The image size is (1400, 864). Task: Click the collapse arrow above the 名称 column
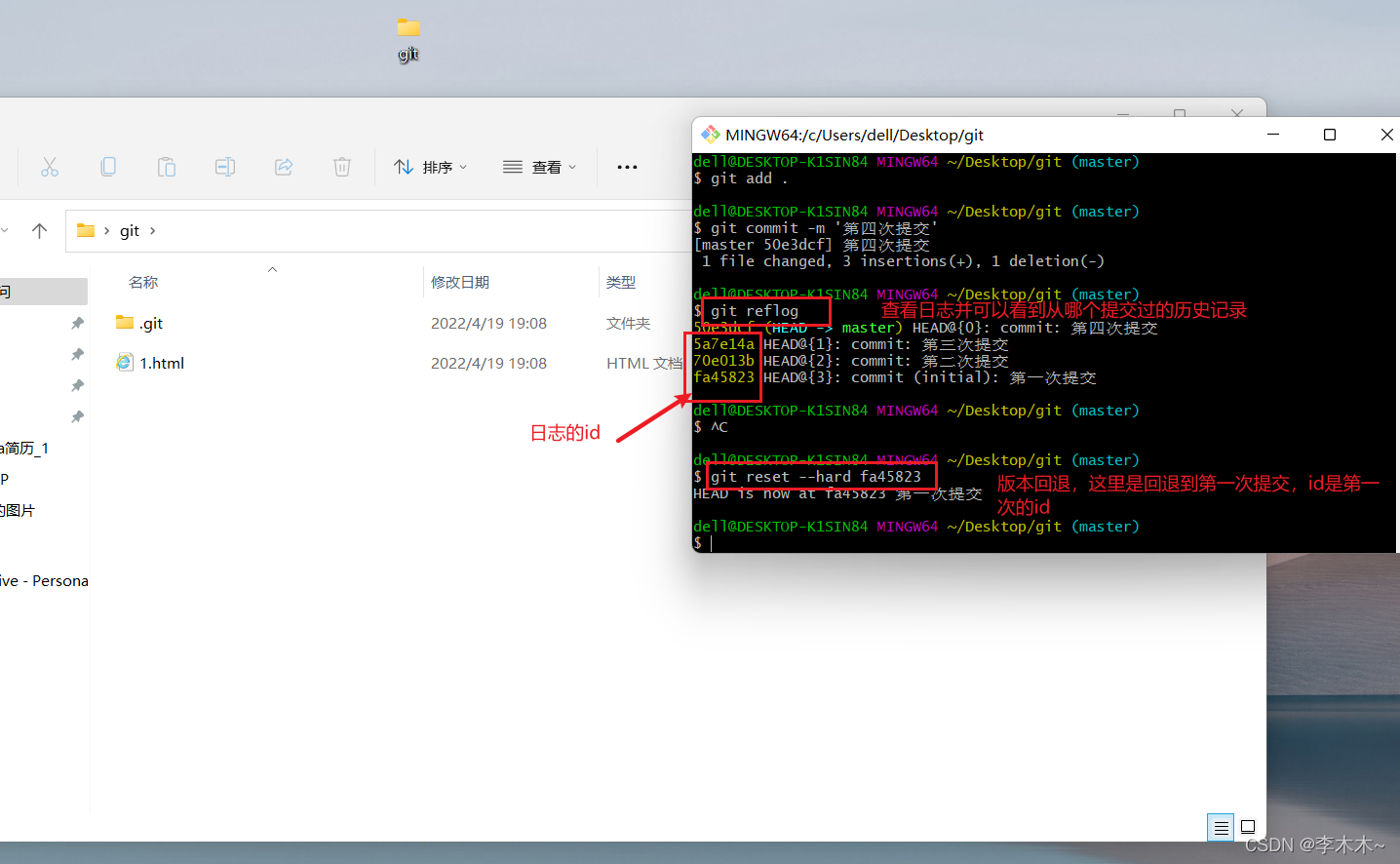(x=273, y=269)
